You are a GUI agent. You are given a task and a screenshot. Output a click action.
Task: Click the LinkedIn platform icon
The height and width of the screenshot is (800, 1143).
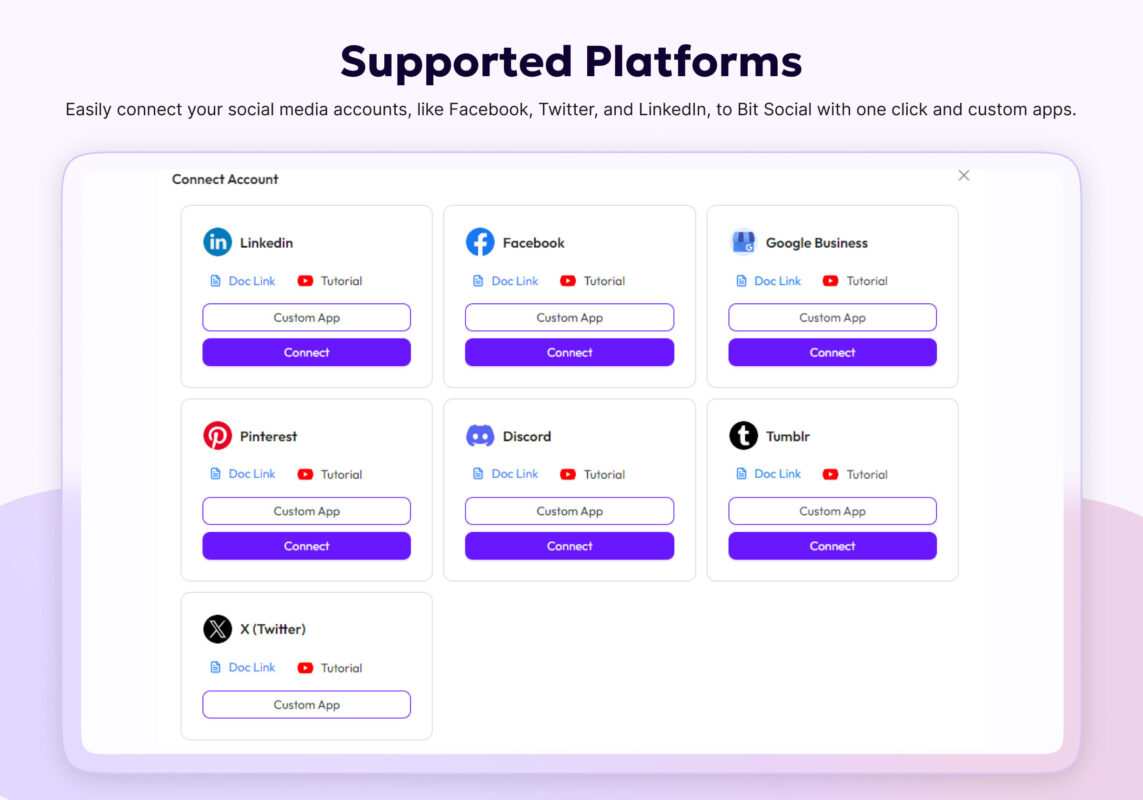(218, 241)
